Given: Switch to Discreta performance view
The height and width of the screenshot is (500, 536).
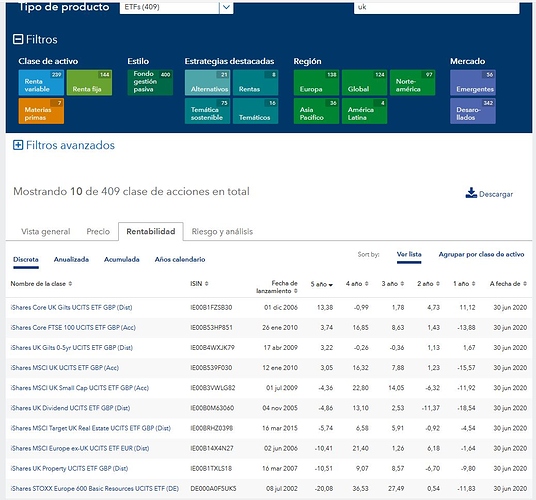Looking at the screenshot, I should (x=26, y=259).
